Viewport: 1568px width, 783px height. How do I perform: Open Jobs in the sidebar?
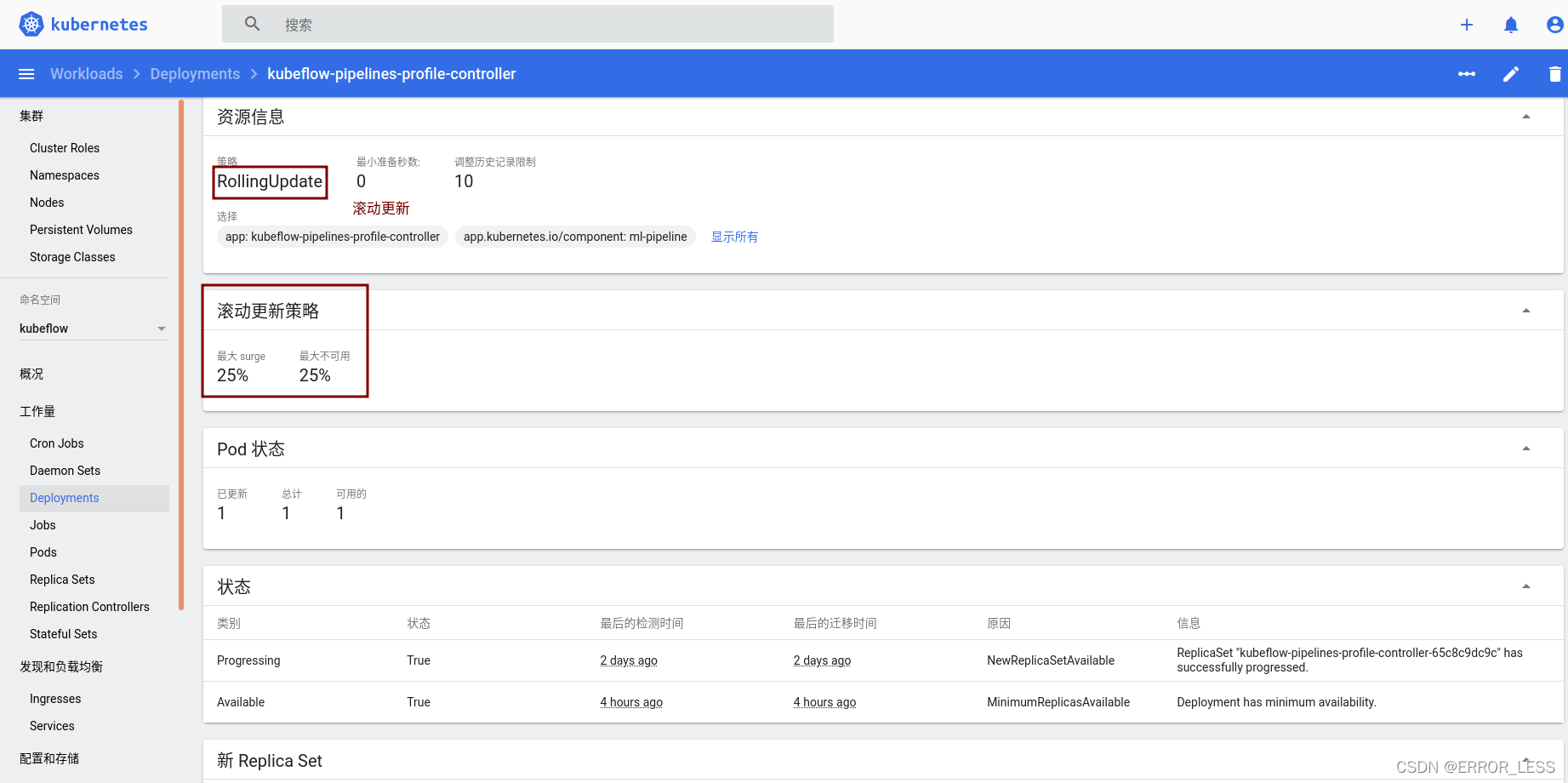pyautogui.click(x=43, y=525)
